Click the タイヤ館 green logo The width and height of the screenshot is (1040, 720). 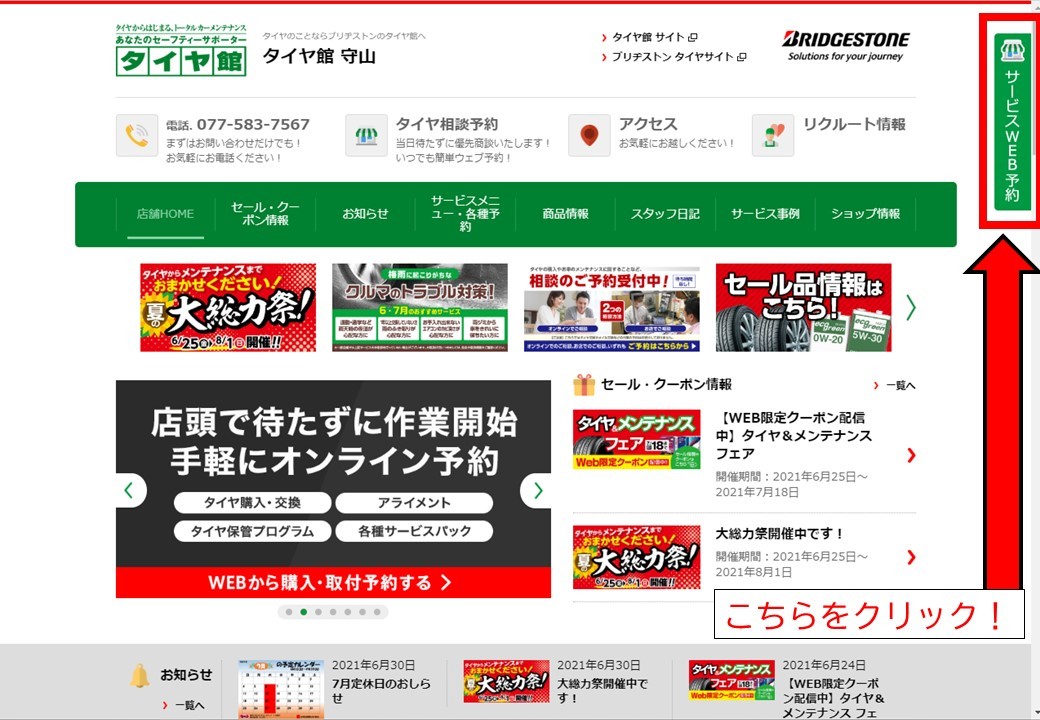[181, 50]
